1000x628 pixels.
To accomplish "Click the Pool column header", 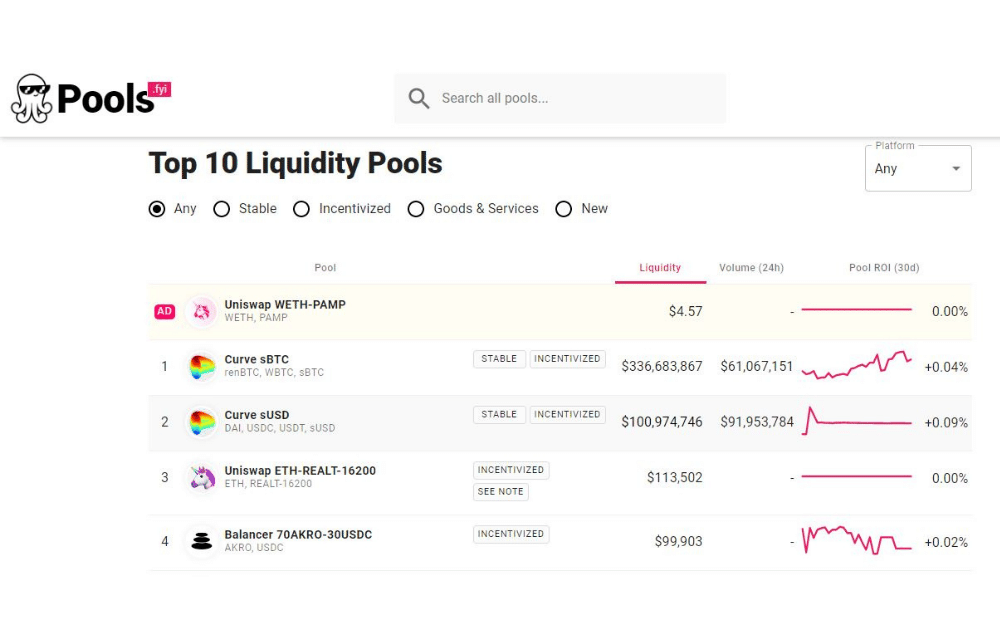I will tap(325, 268).
